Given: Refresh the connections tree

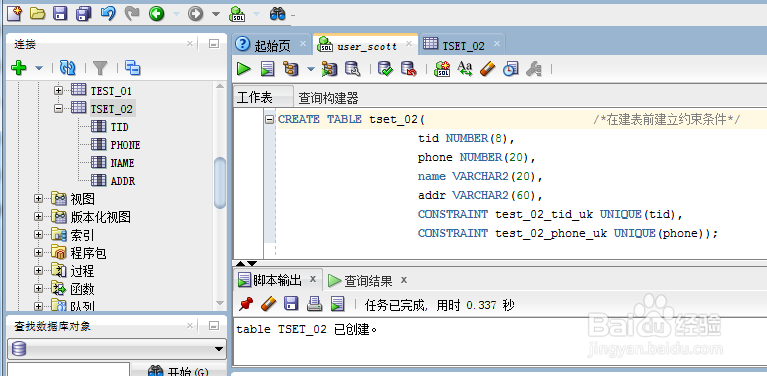Looking at the screenshot, I should (x=67, y=68).
